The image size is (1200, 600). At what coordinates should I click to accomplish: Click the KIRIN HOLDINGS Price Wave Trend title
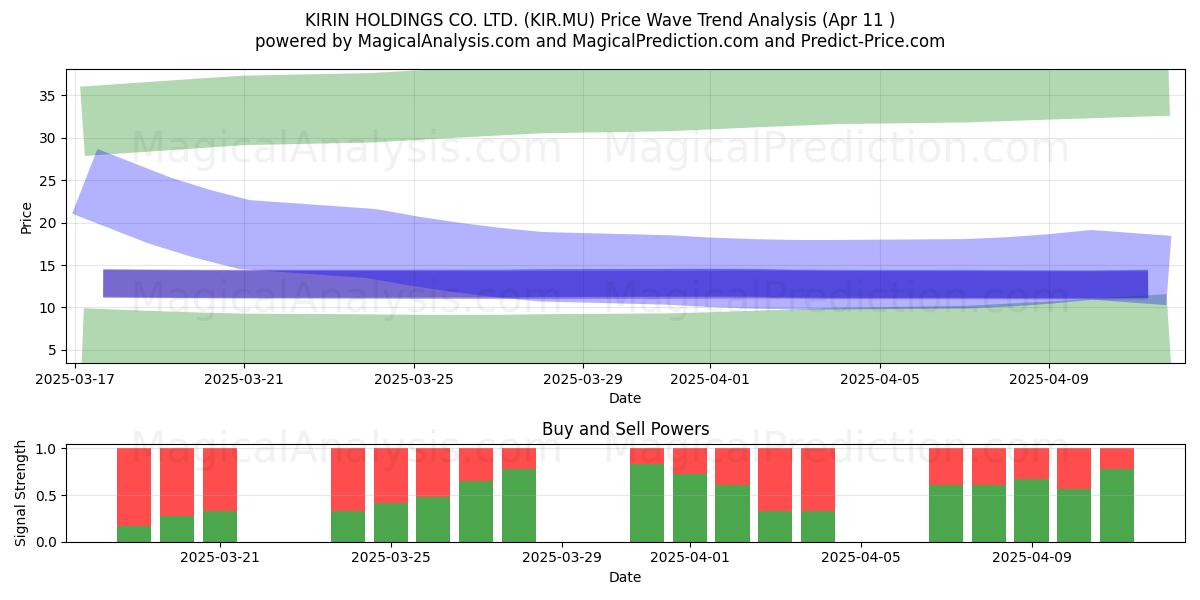coord(600,20)
